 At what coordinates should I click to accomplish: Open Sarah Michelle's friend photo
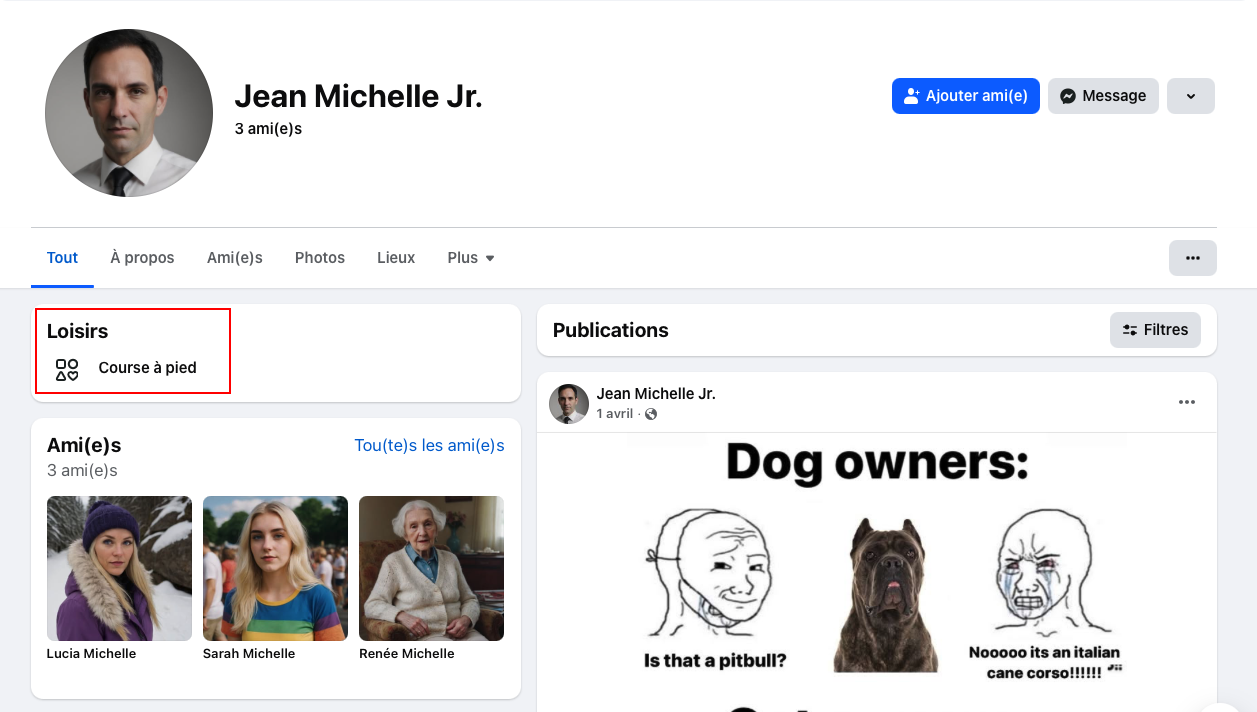click(275, 568)
